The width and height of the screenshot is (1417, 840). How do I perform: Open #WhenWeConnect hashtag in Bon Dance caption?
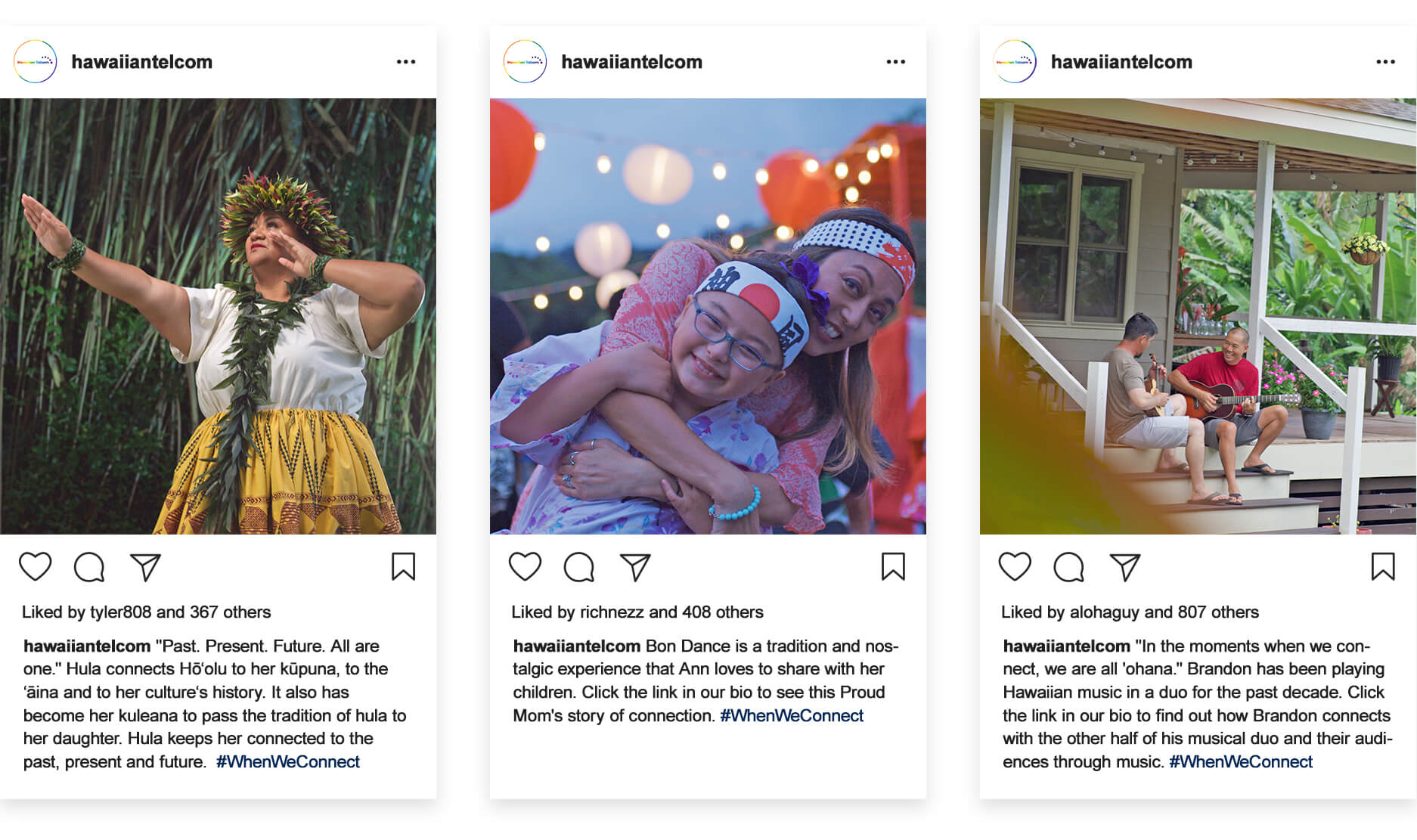[792, 715]
